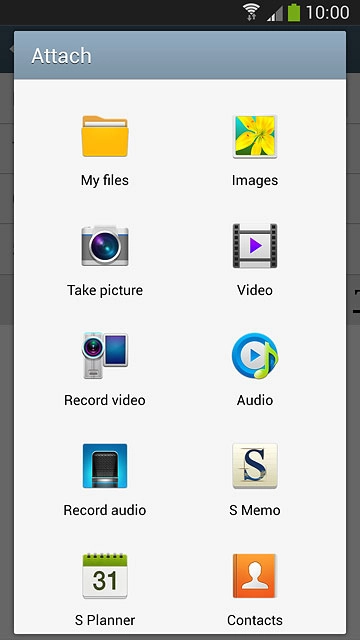Select the "Record video" text

pyautogui.click(x=105, y=400)
